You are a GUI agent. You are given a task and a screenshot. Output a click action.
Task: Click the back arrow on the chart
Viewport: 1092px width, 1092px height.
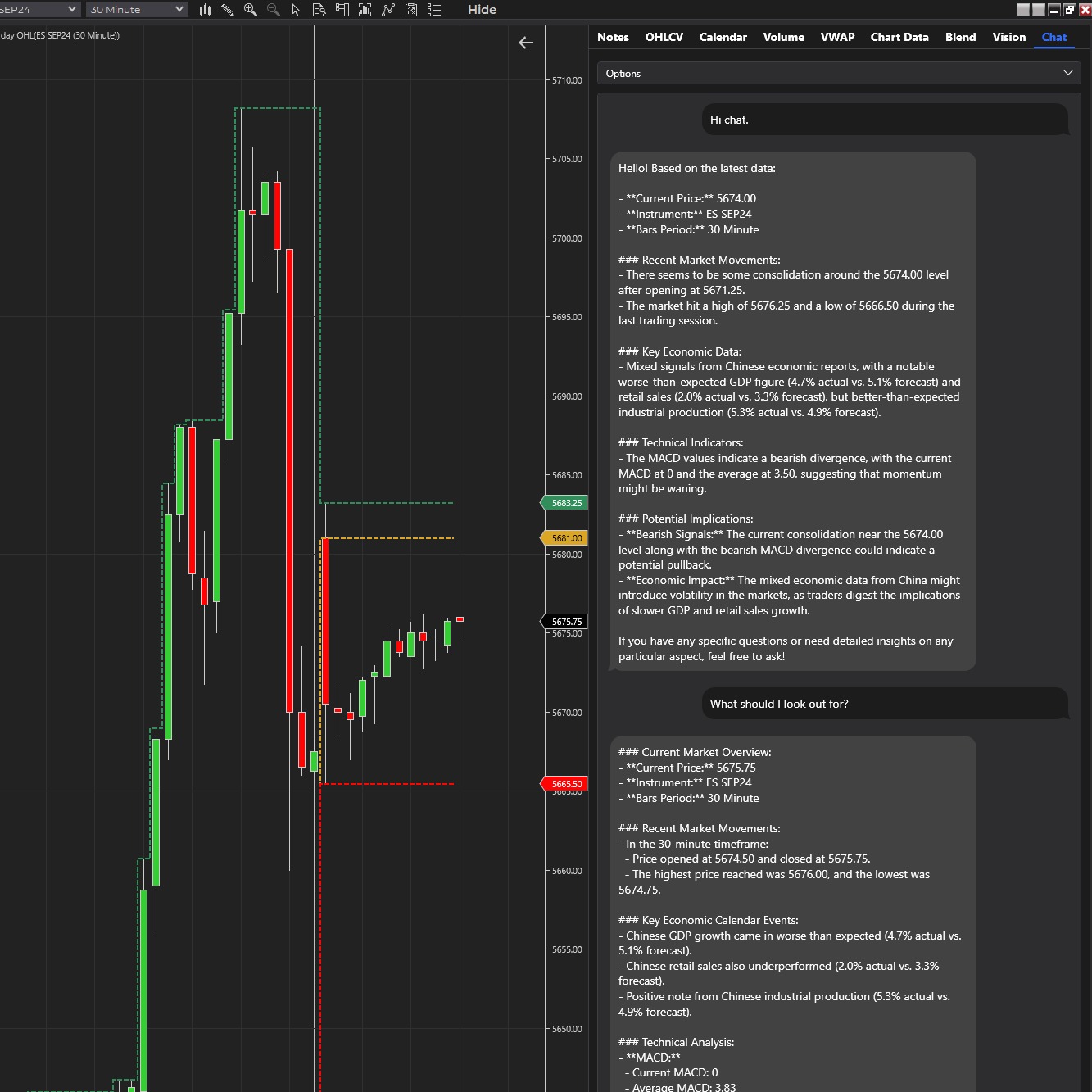pyautogui.click(x=526, y=43)
